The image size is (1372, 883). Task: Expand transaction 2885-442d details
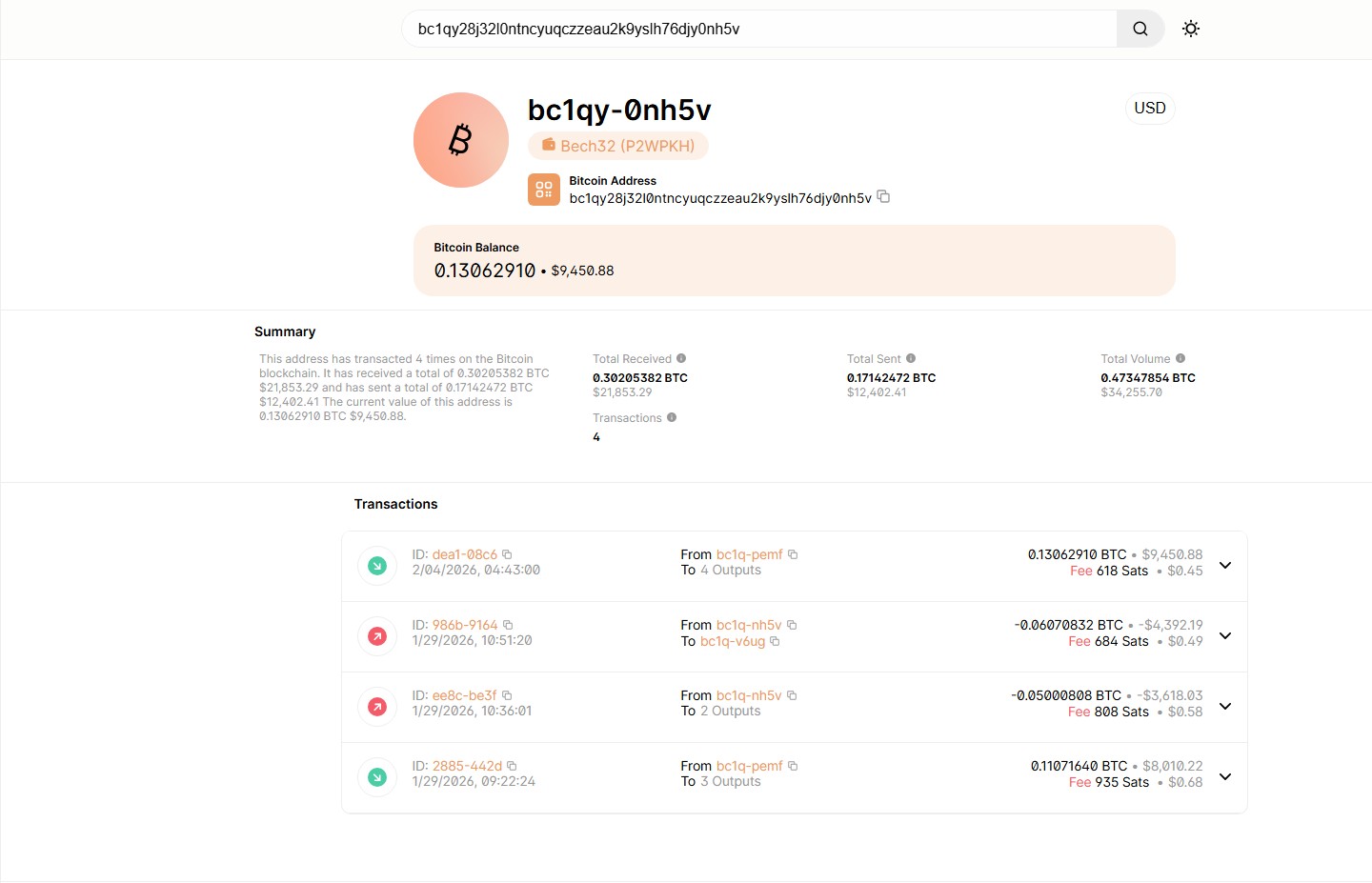click(1225, 776)
